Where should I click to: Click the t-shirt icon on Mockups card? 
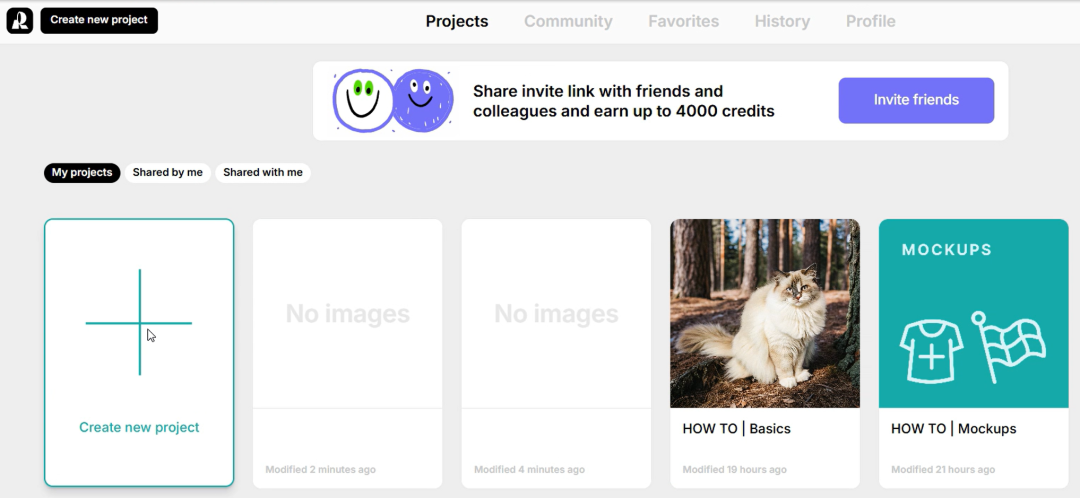point(931,351)
